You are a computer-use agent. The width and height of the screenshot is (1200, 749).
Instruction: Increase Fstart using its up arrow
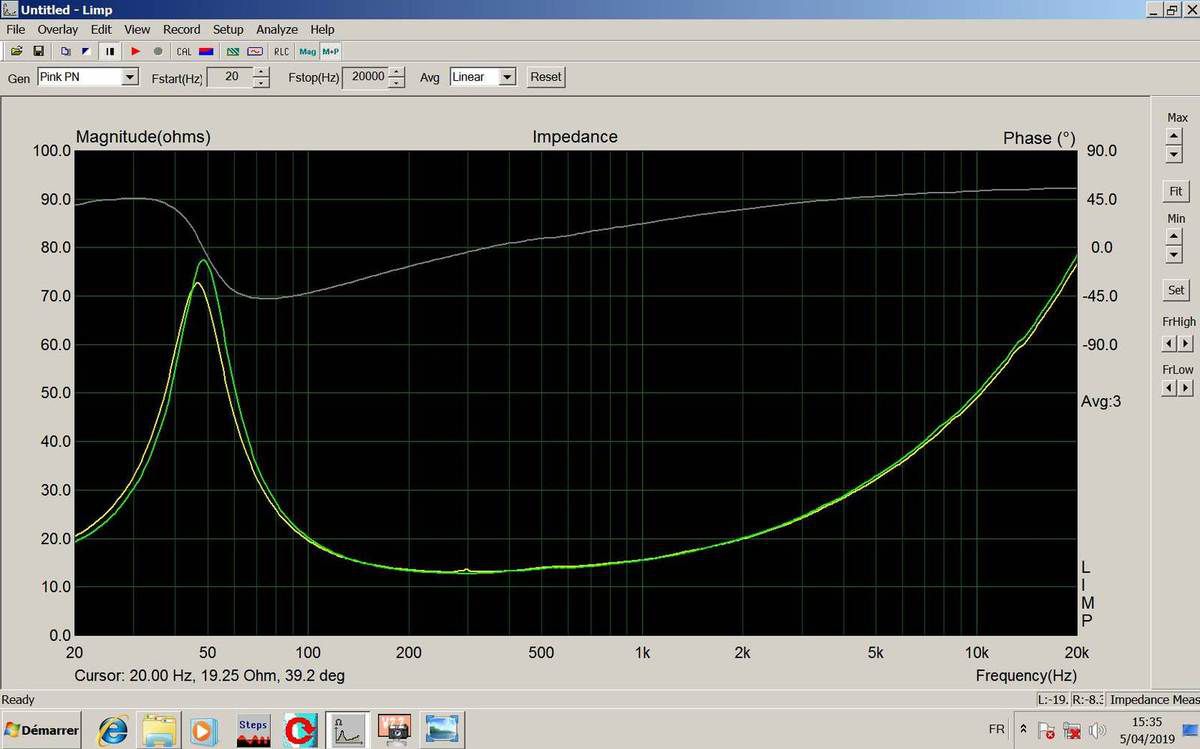click(x=261, y=72)
